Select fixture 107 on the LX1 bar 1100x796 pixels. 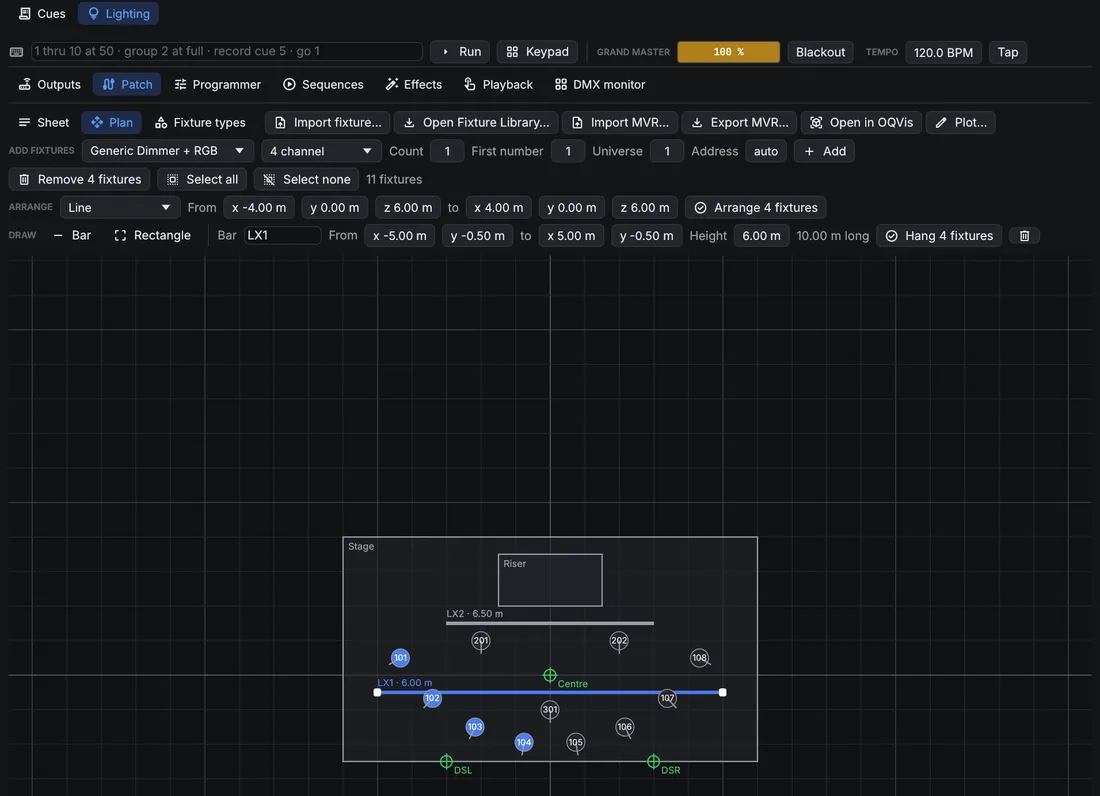point(667,698)
